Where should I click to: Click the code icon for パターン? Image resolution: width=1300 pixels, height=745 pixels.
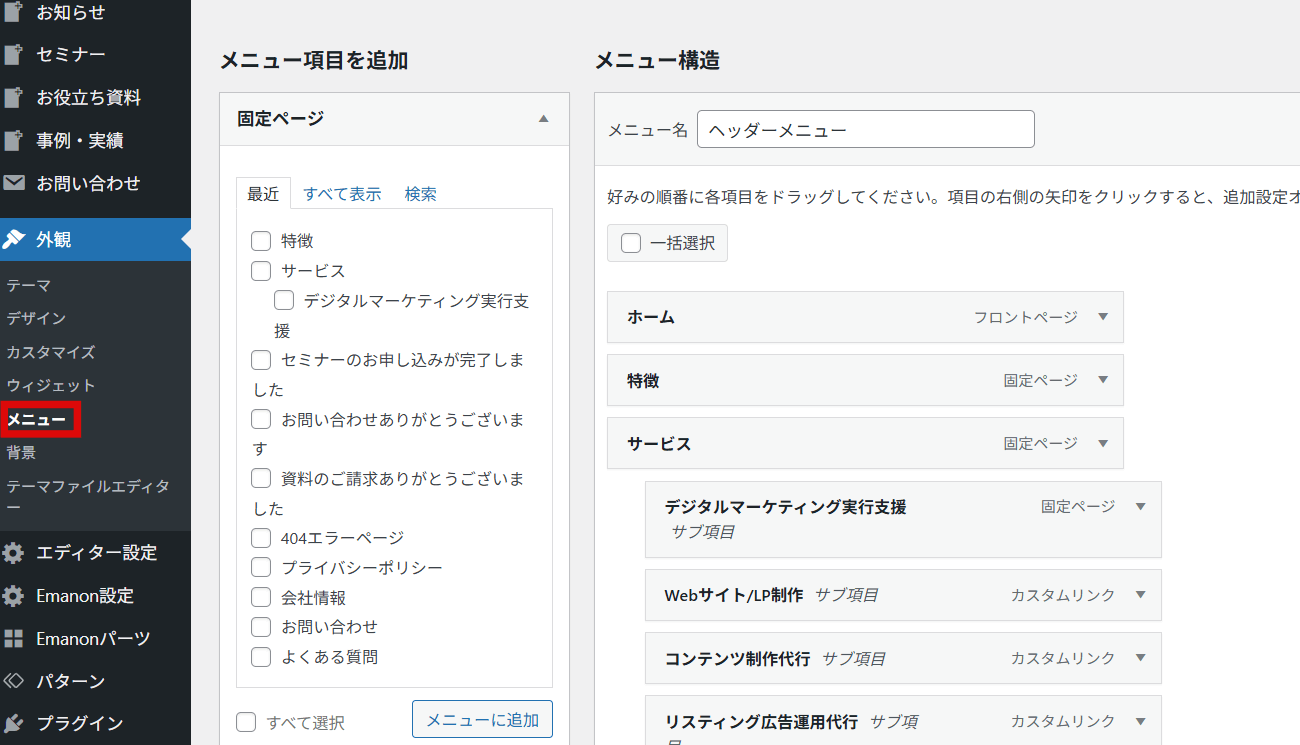tap(14, 682)
